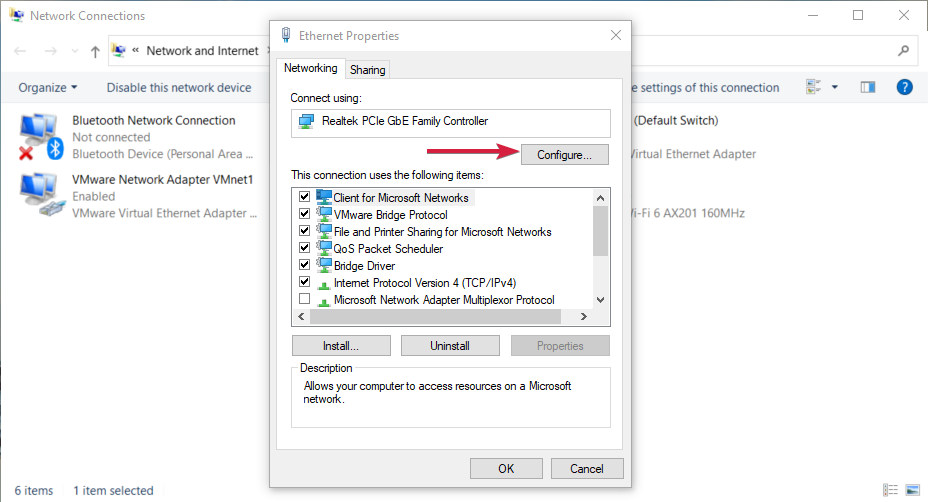This screenshot has width=928, height=502.
Task: Click File and Printer Sharing item icon
Action: tap(324, 231)
